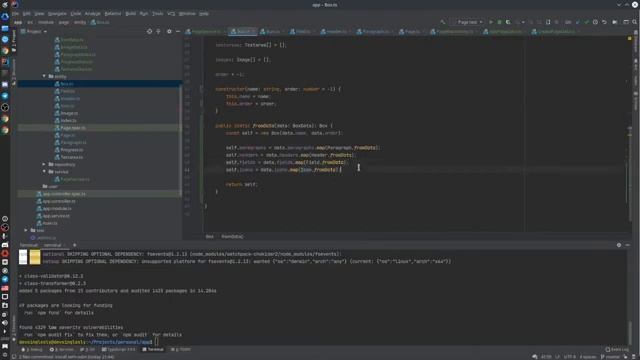The height and width of the screenshot is (360, 640).
Task: Open the TypeScript tool window button
Action: (119, 350)
